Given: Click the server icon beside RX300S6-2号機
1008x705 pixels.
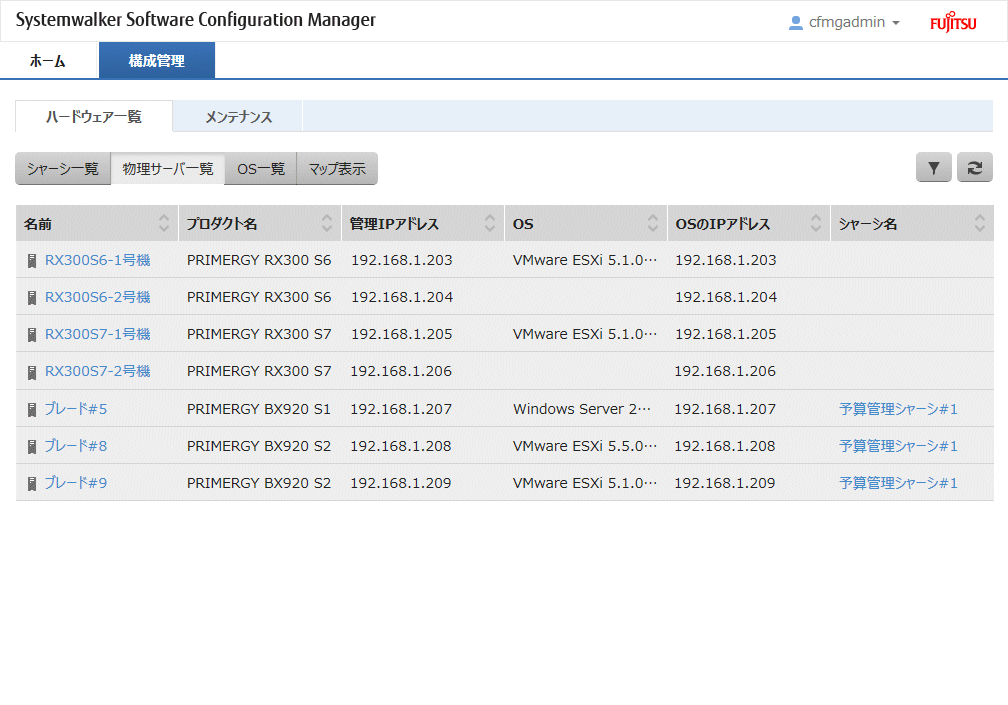Looking at the screenshot, I should pyautogui.click(x=32, y=298).
